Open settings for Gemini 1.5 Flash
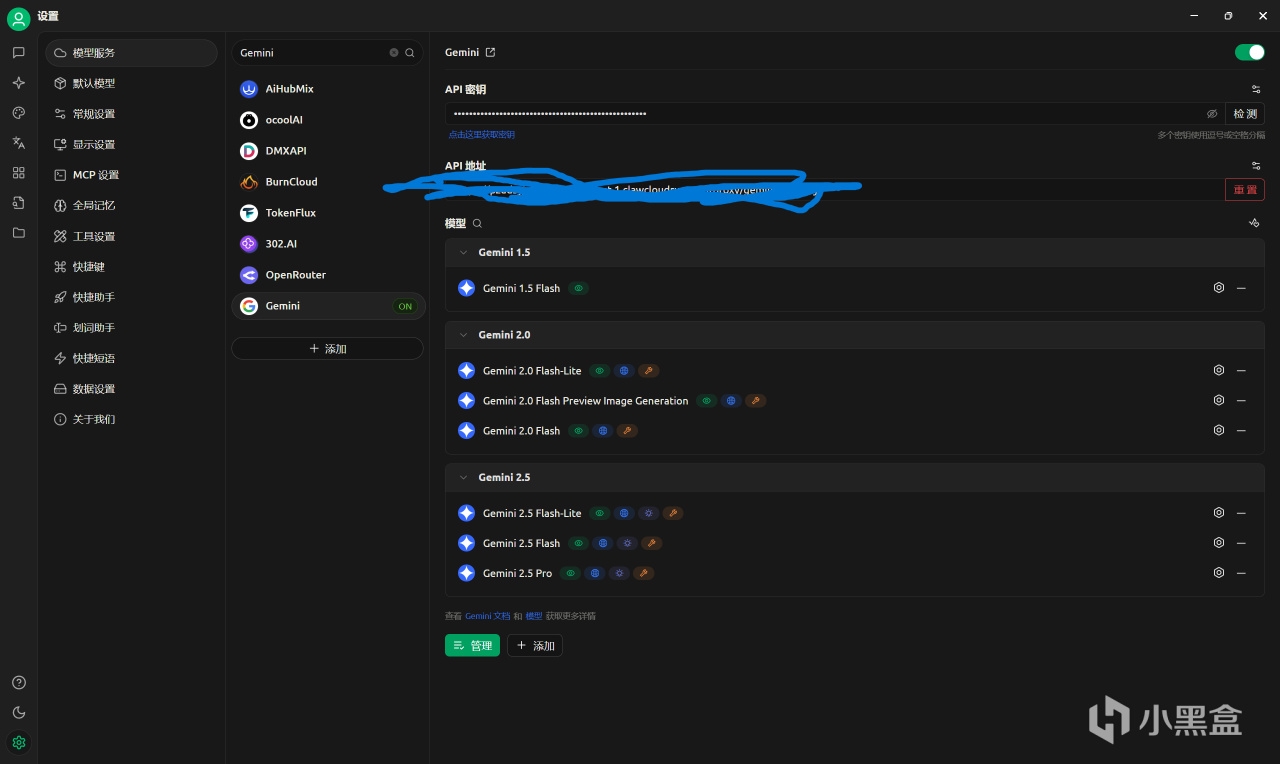 click(x=1219, y=288)
